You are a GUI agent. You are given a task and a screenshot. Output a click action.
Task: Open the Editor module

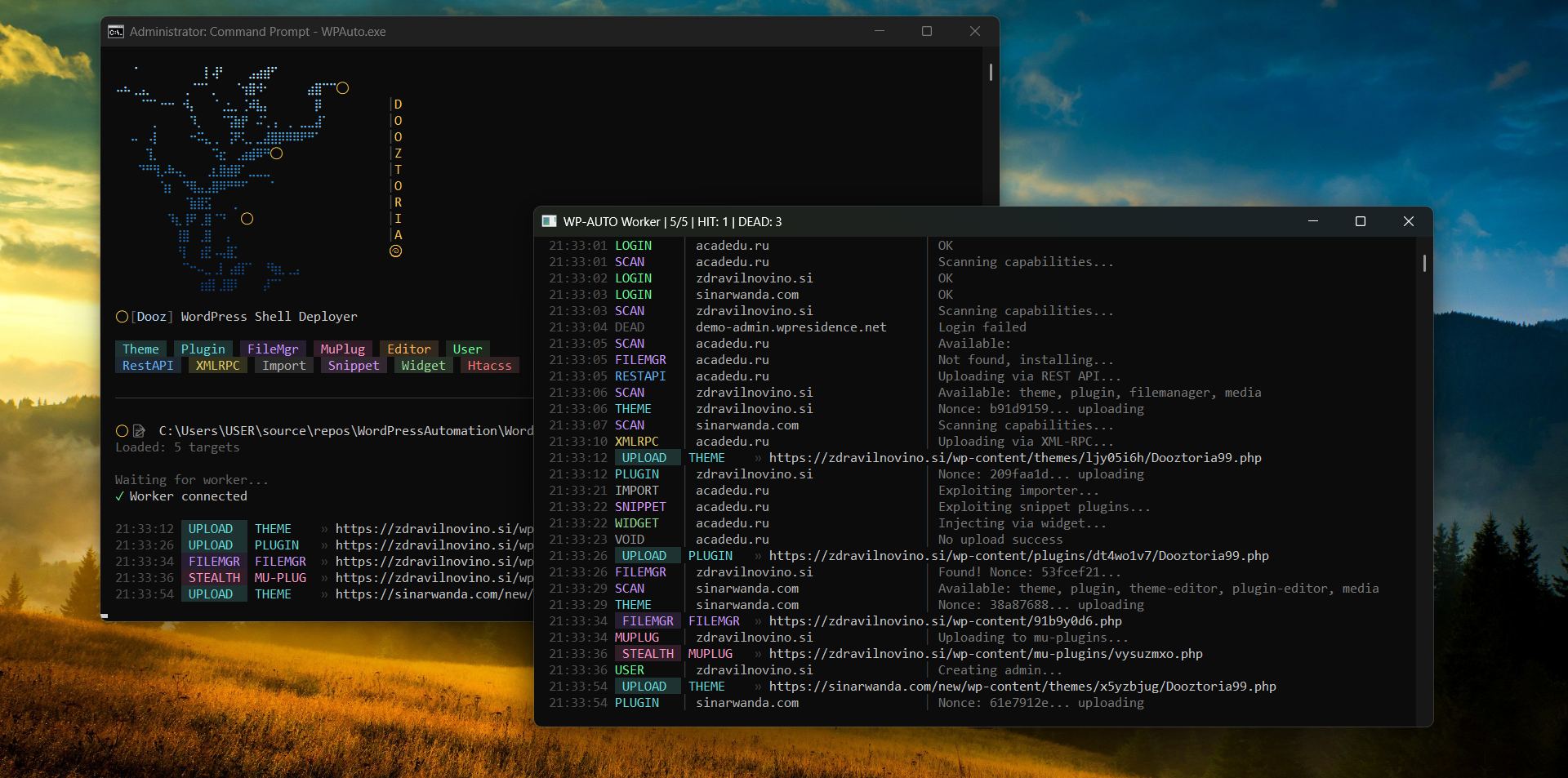[409, 349]
